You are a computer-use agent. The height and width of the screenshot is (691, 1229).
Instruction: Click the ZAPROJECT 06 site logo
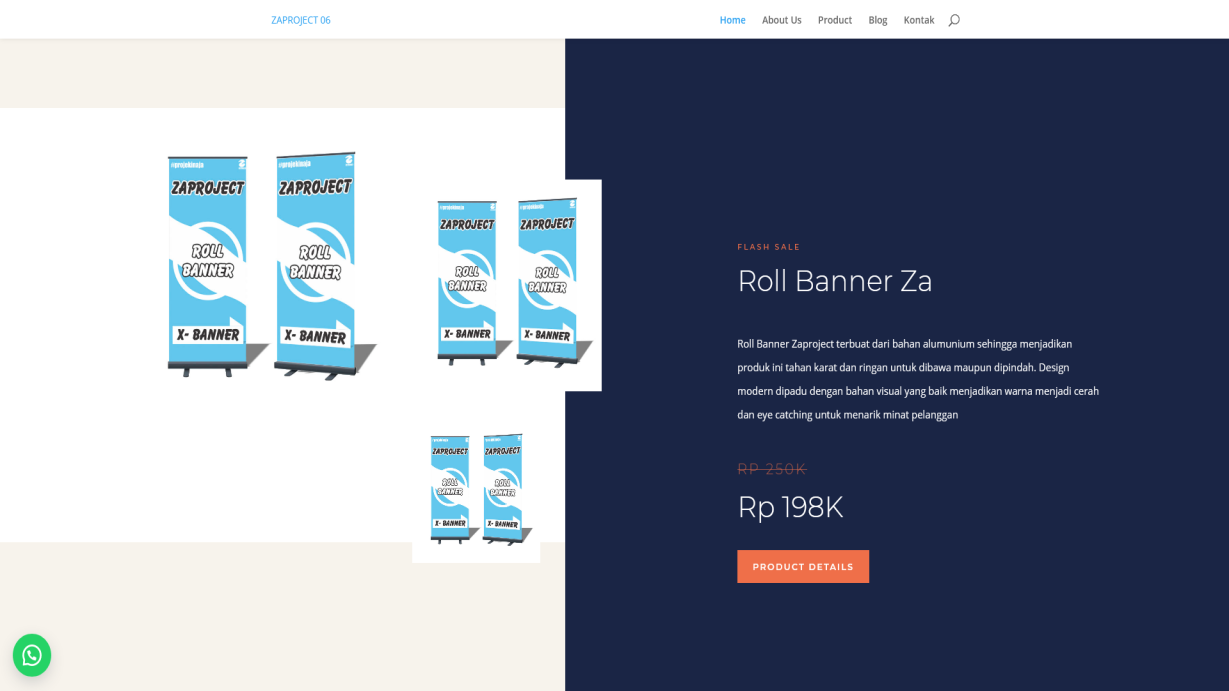(x=301, y=20)
